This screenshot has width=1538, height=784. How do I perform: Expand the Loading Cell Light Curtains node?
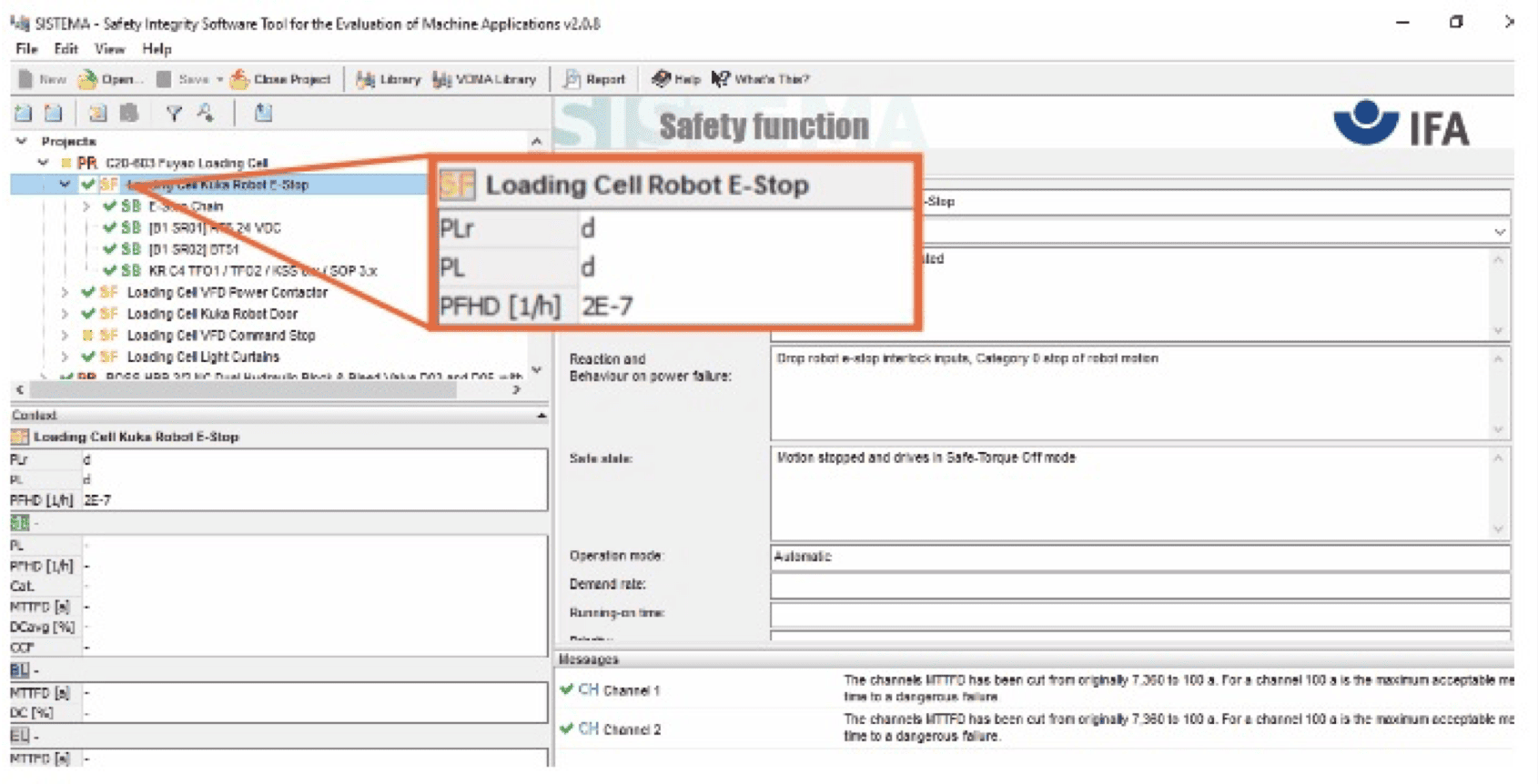pyautogui.click(x=65, y=357)
